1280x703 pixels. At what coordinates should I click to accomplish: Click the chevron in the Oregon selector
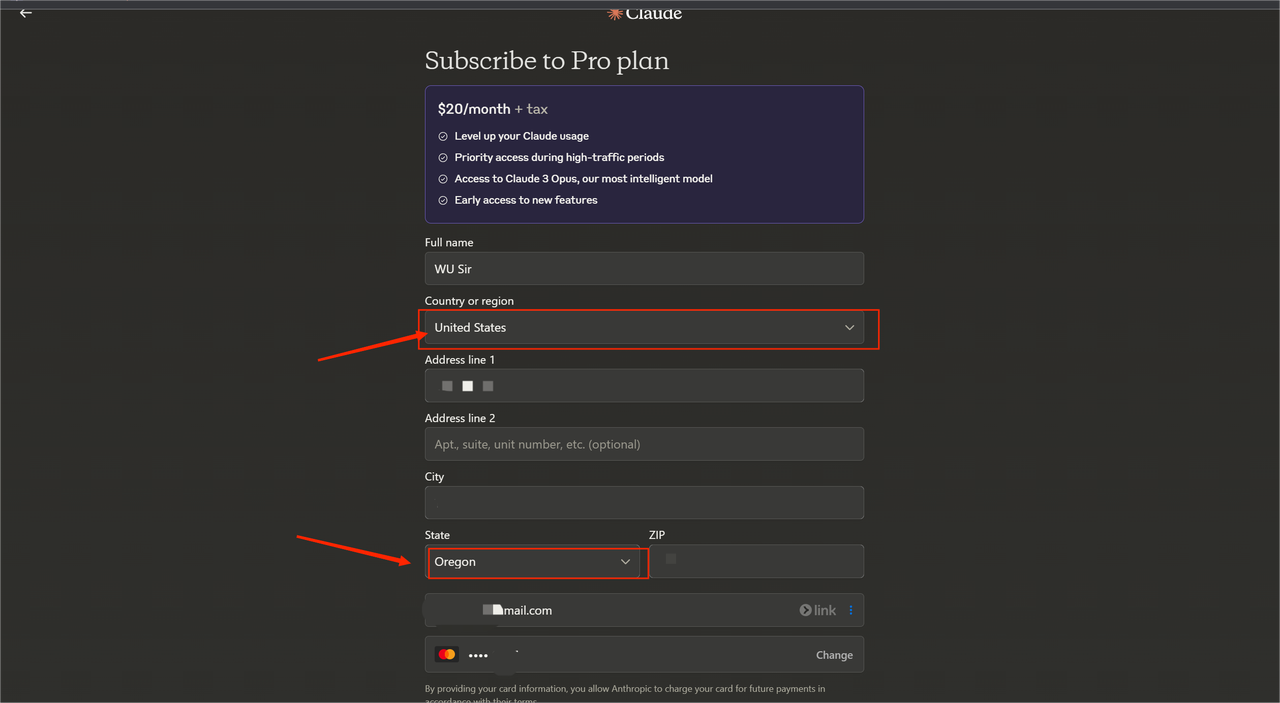[625, 562]
